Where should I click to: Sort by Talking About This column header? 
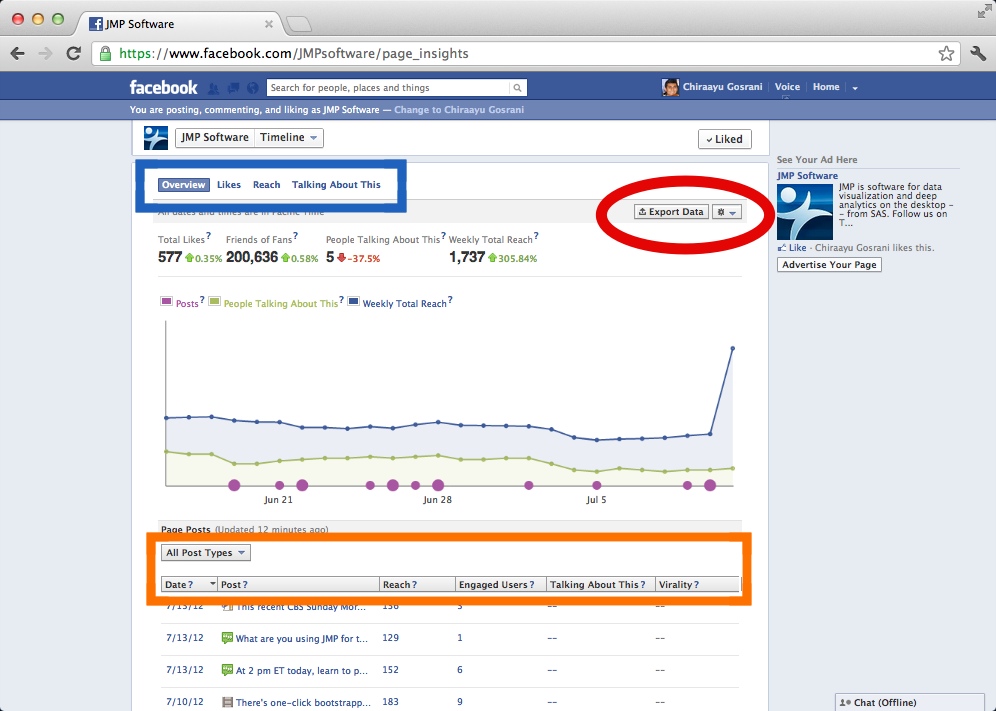point(601,585)
